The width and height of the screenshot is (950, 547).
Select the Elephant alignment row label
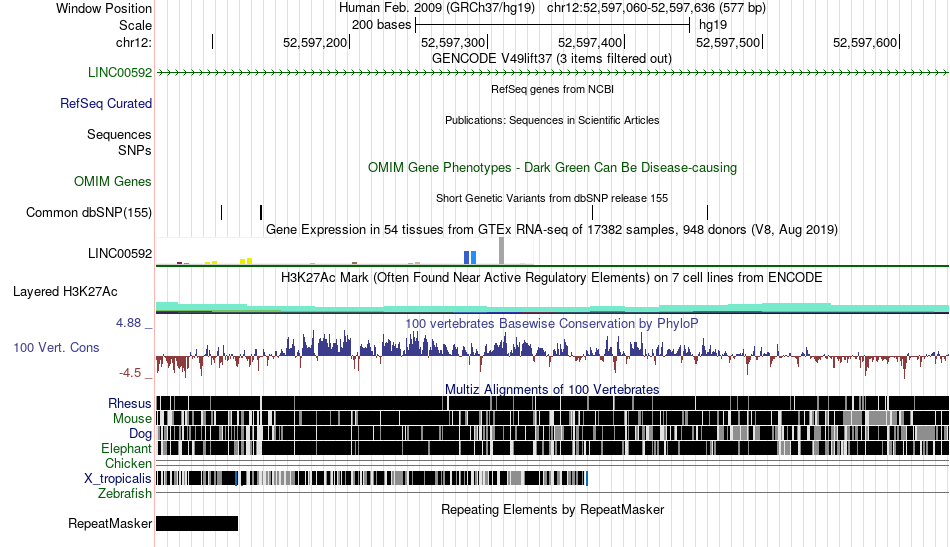[x=126, y=449]
